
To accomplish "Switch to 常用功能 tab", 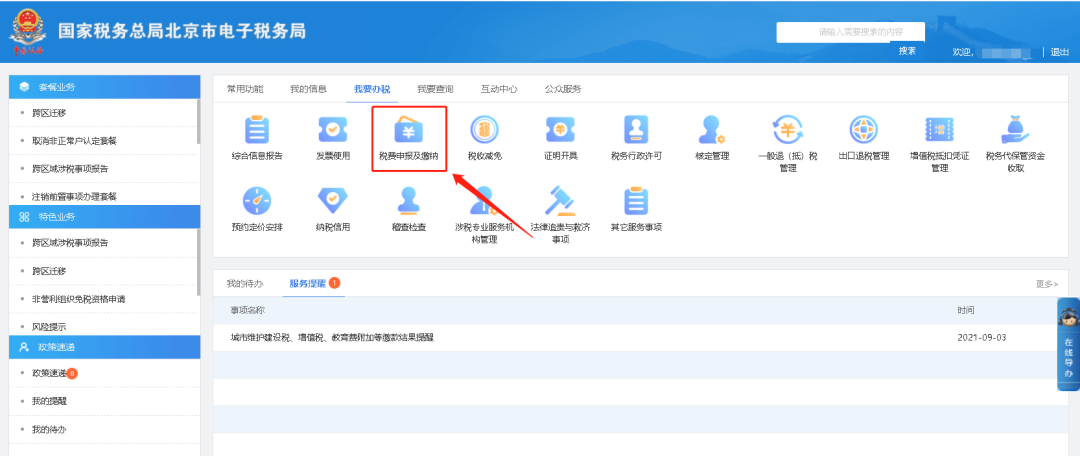I will point(245,90).
